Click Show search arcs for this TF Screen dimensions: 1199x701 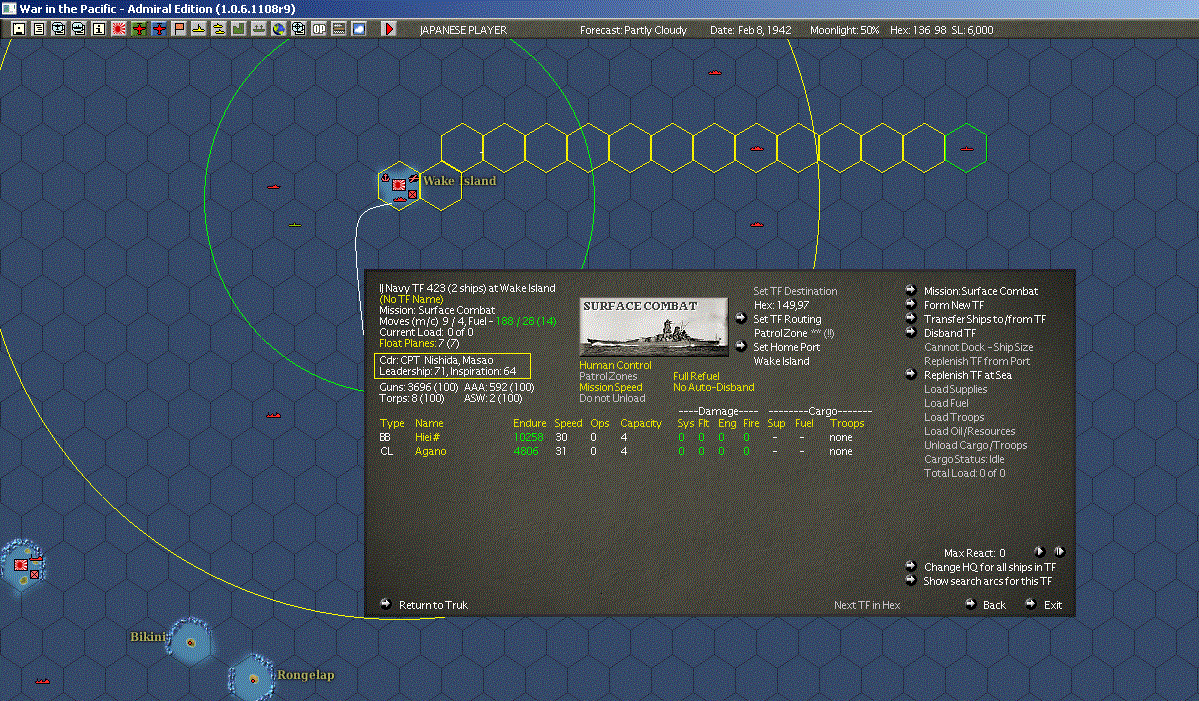pyautogui.click(x=987, y=581)
